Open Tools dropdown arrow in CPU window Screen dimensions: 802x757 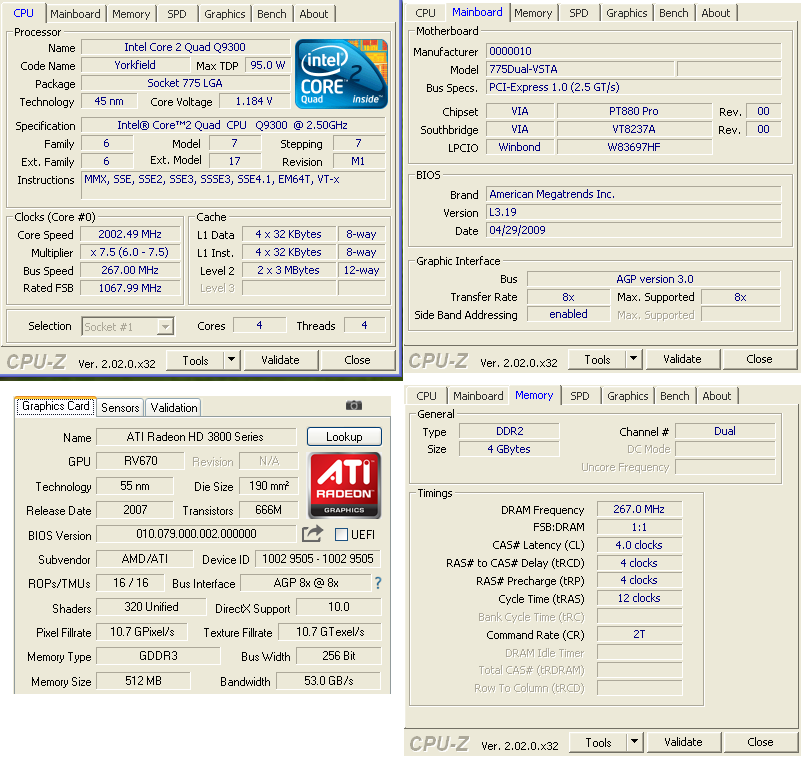[x=231, y=360]
